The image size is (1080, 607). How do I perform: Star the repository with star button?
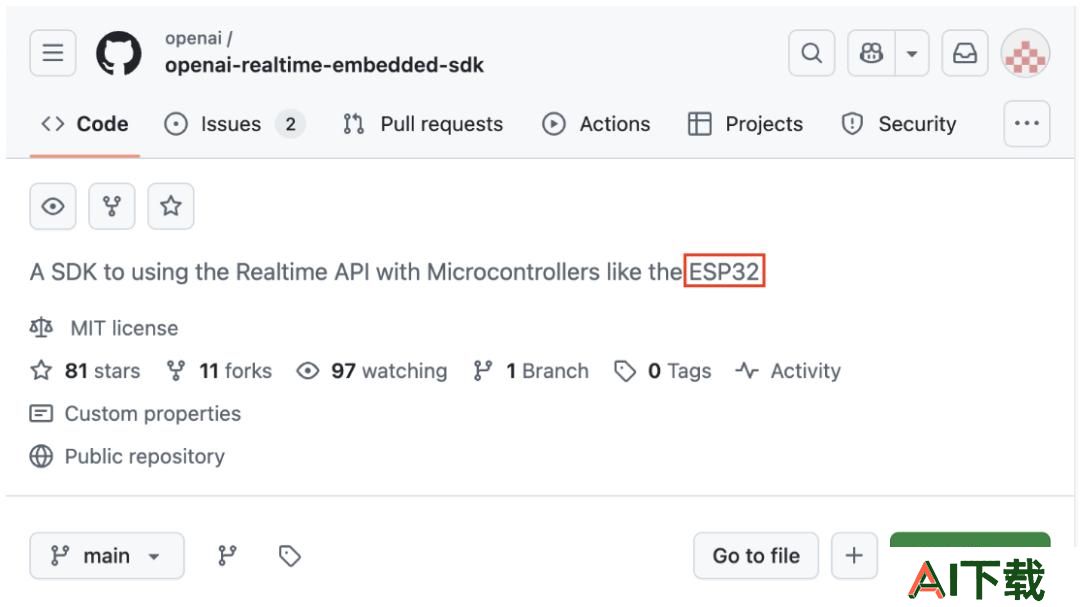[171, 206]
